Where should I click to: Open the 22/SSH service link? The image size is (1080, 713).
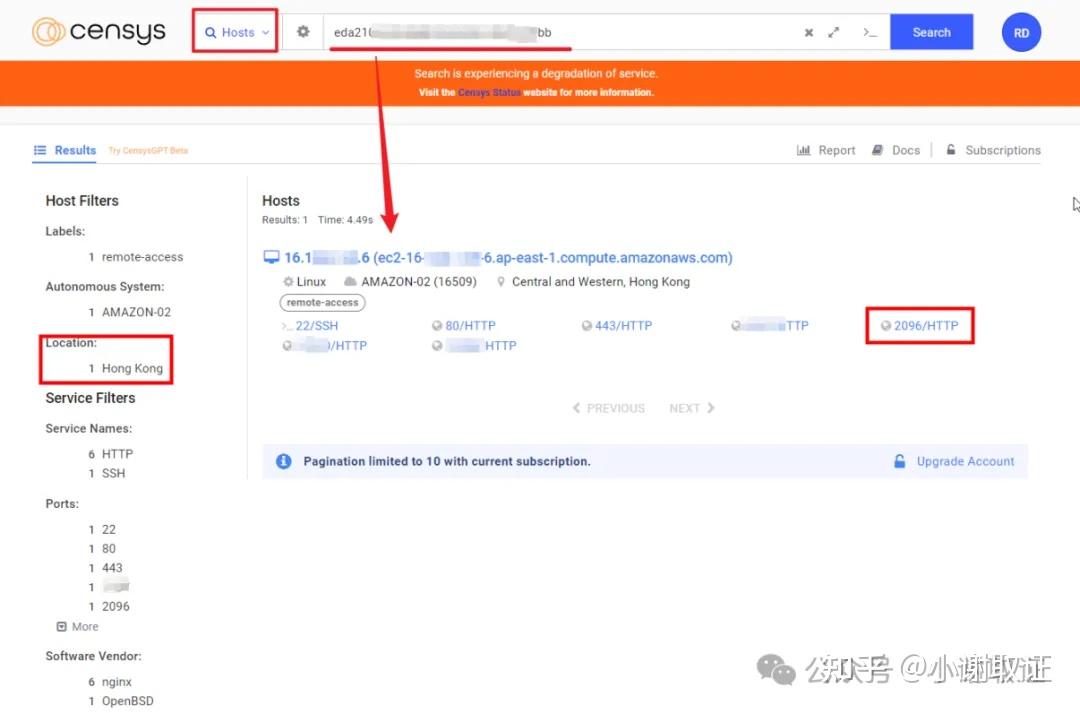point(316,326)
